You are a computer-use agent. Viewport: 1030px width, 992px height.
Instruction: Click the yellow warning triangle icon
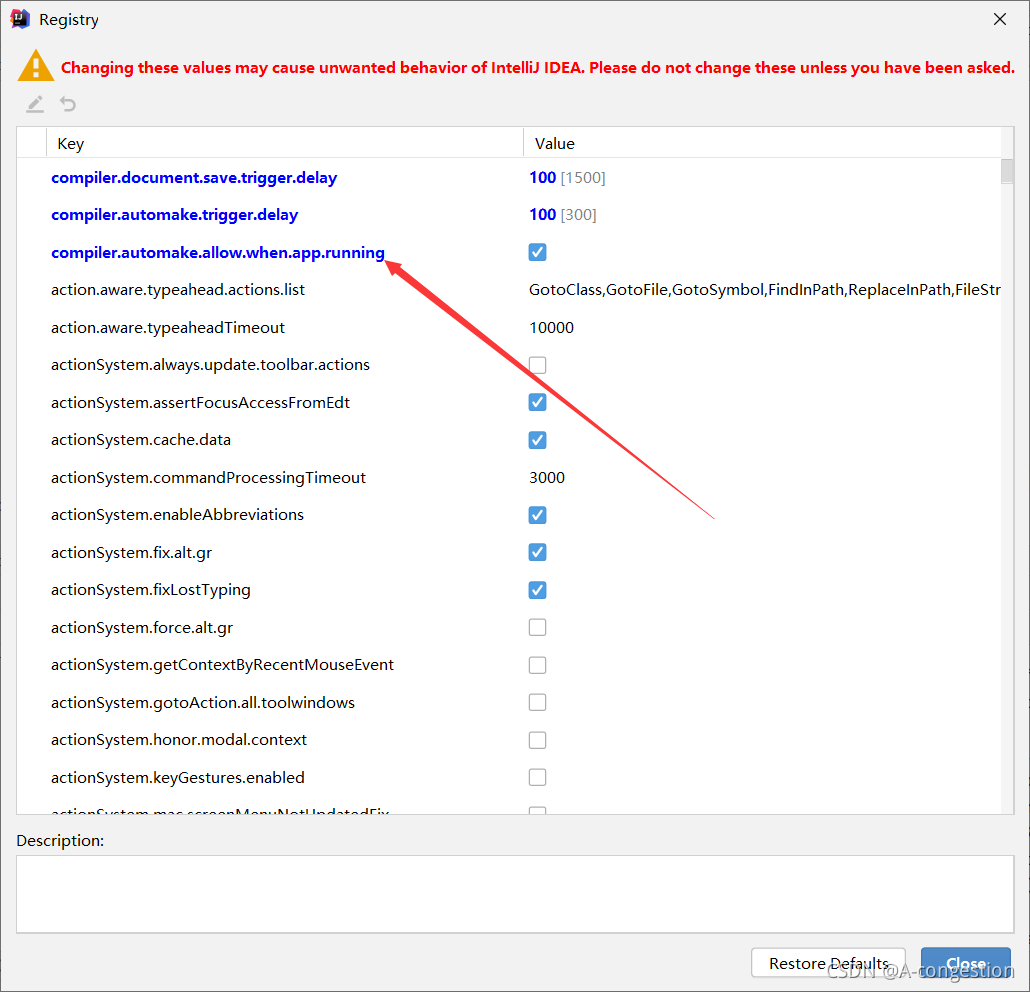(35, 66)
